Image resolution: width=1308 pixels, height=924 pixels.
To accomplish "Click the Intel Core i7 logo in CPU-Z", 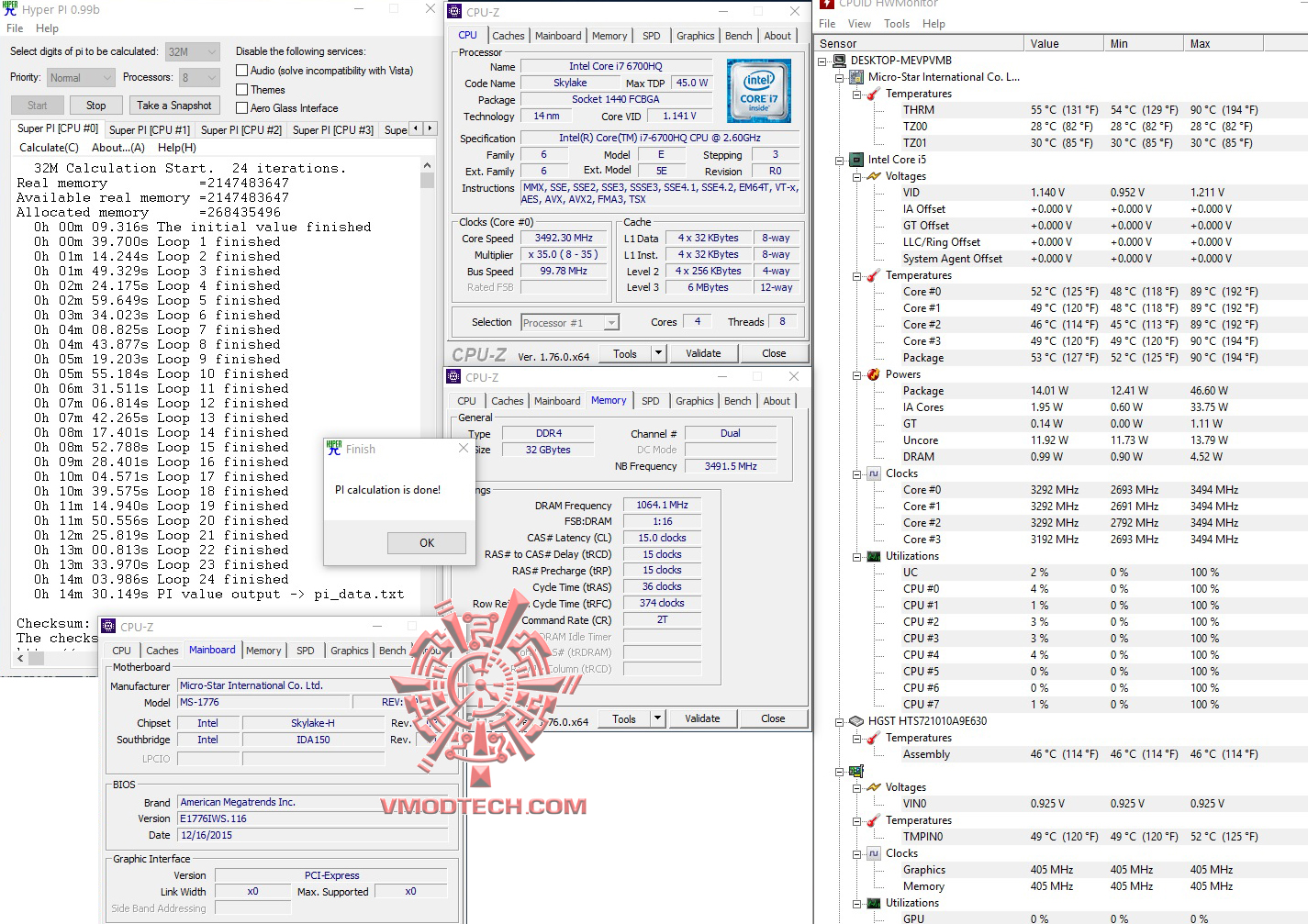I will click(758, 91).
